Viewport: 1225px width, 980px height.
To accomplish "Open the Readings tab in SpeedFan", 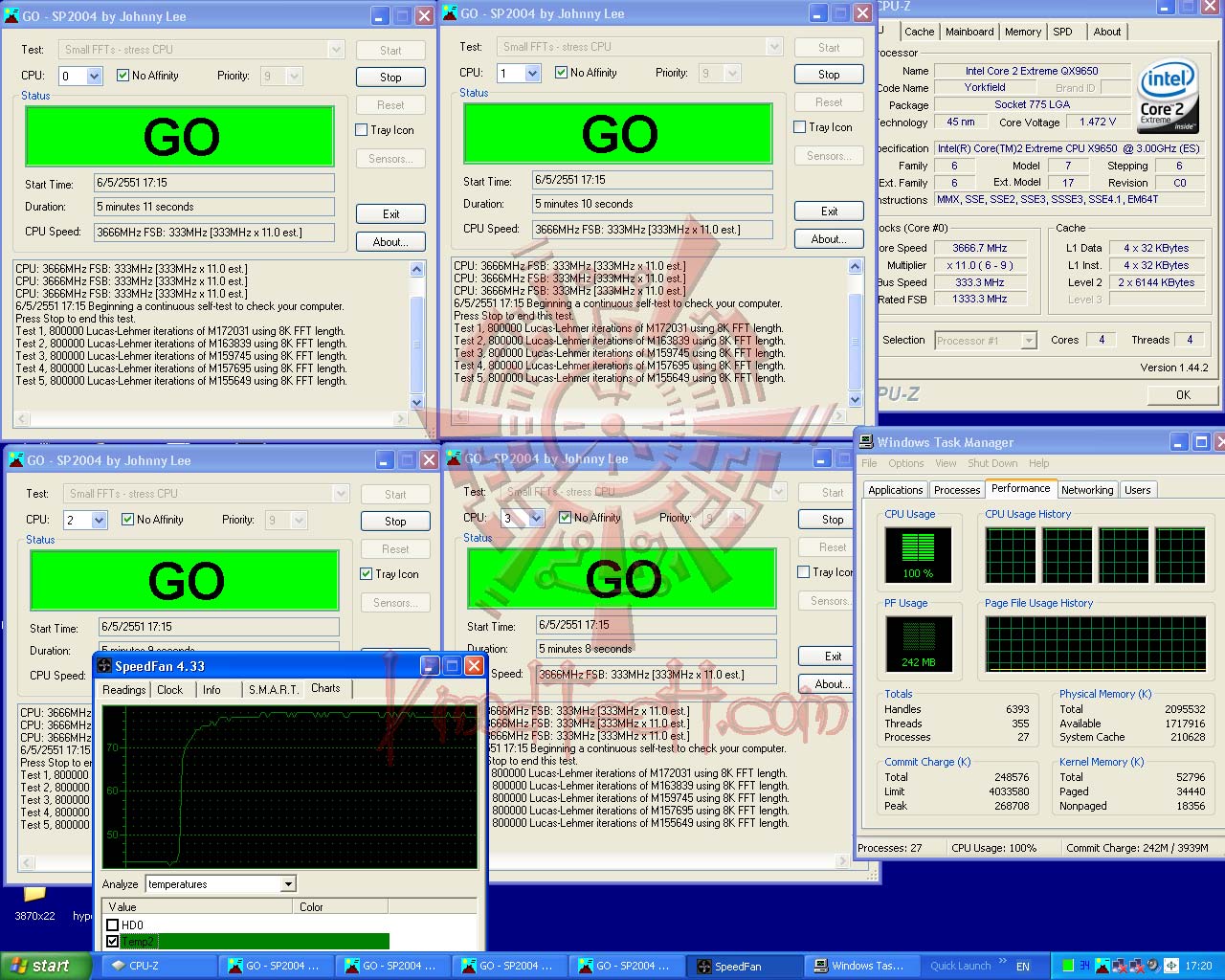I will click(x=124, y=689).
